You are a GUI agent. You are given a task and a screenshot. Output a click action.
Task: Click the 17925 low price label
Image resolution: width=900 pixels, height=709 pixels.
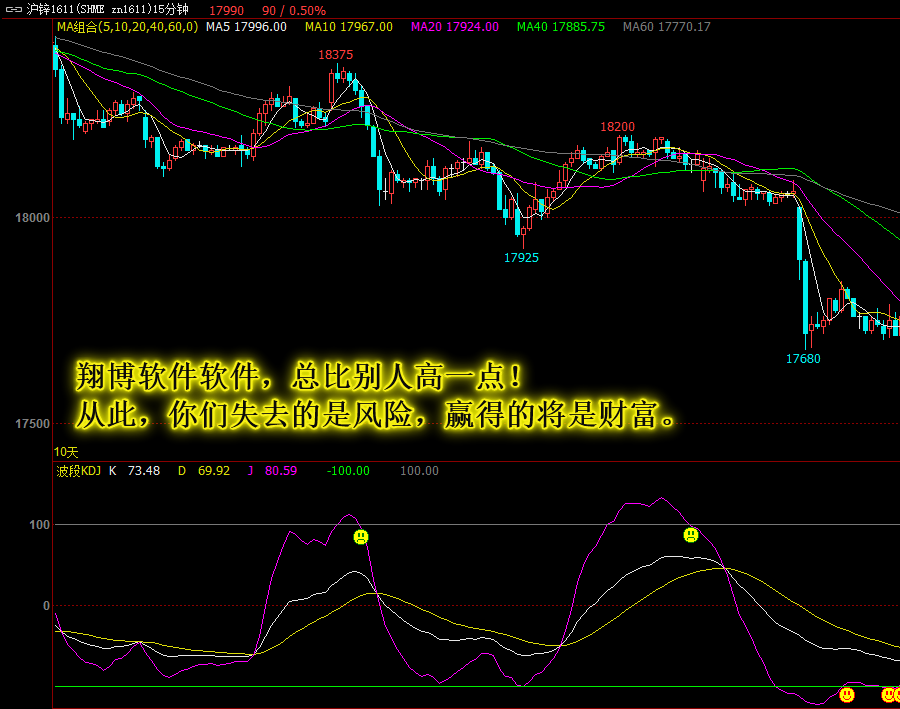pyautogui.click(x=521, y=258)
